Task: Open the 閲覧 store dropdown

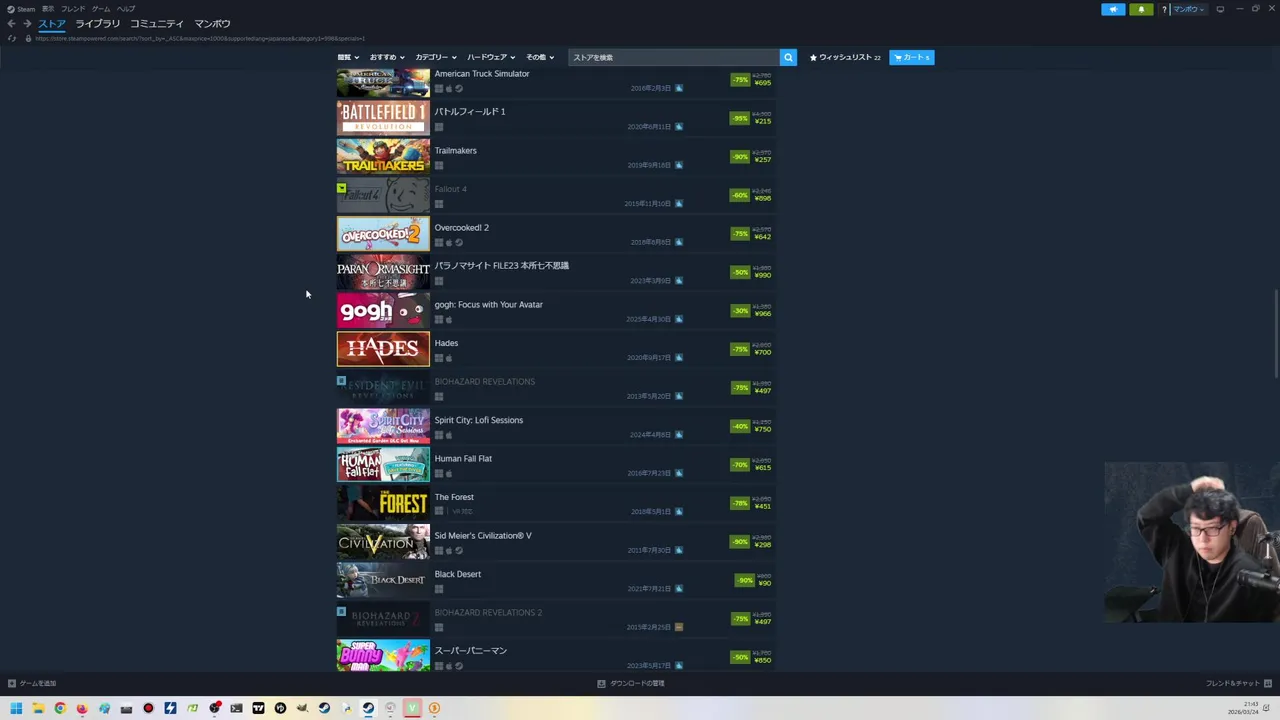Action: (347, 57)
